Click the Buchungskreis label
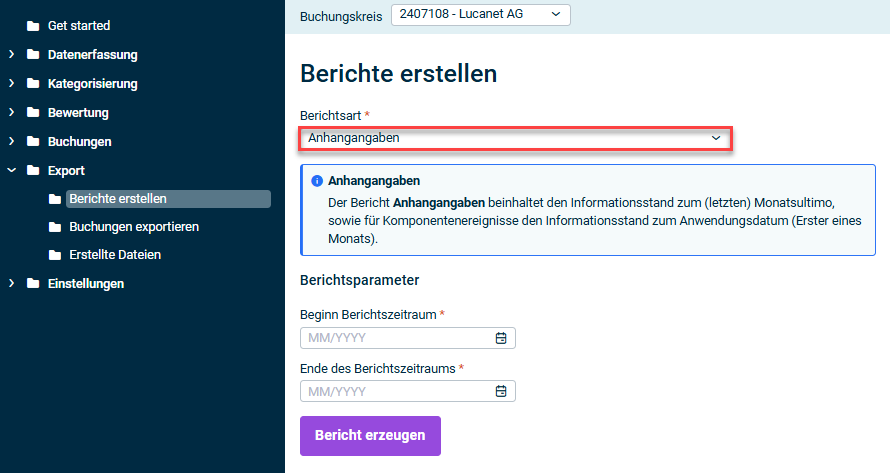The width and height of the screenshot is (890, 473). coord(341,16)
